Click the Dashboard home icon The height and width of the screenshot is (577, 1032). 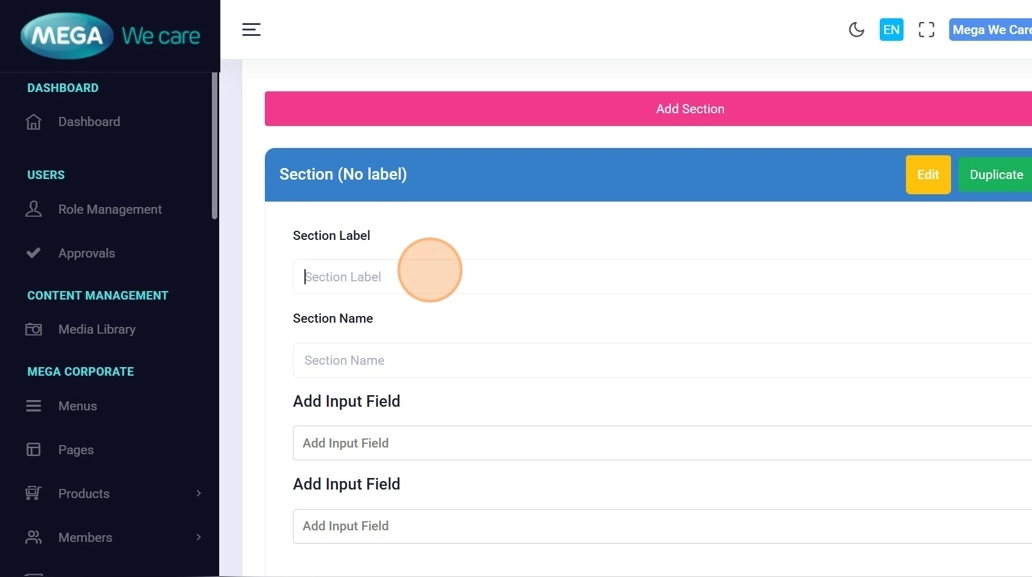point(34,122)
